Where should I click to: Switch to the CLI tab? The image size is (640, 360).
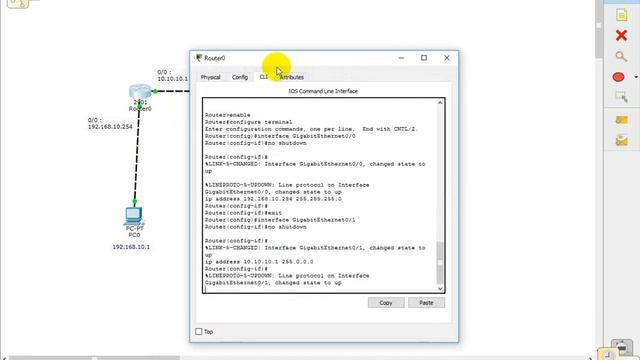(264, 77)
